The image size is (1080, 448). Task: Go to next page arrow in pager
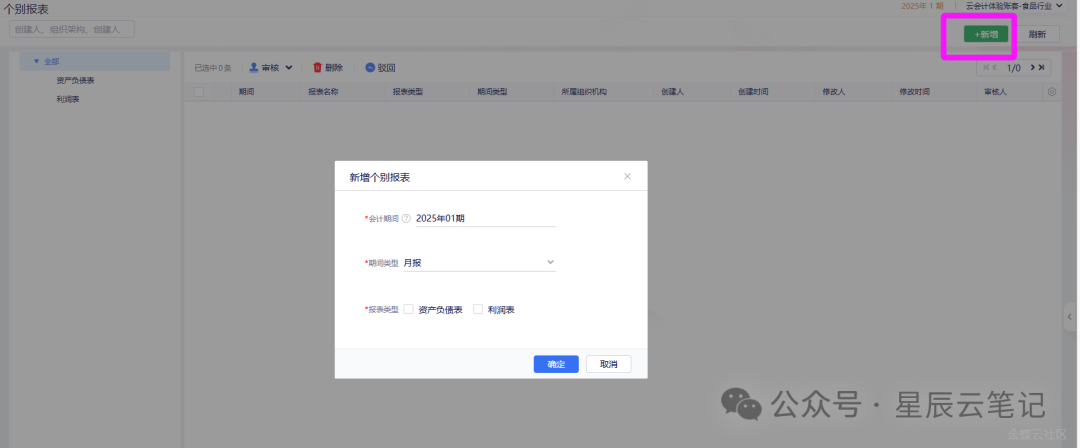(1031, 68)
